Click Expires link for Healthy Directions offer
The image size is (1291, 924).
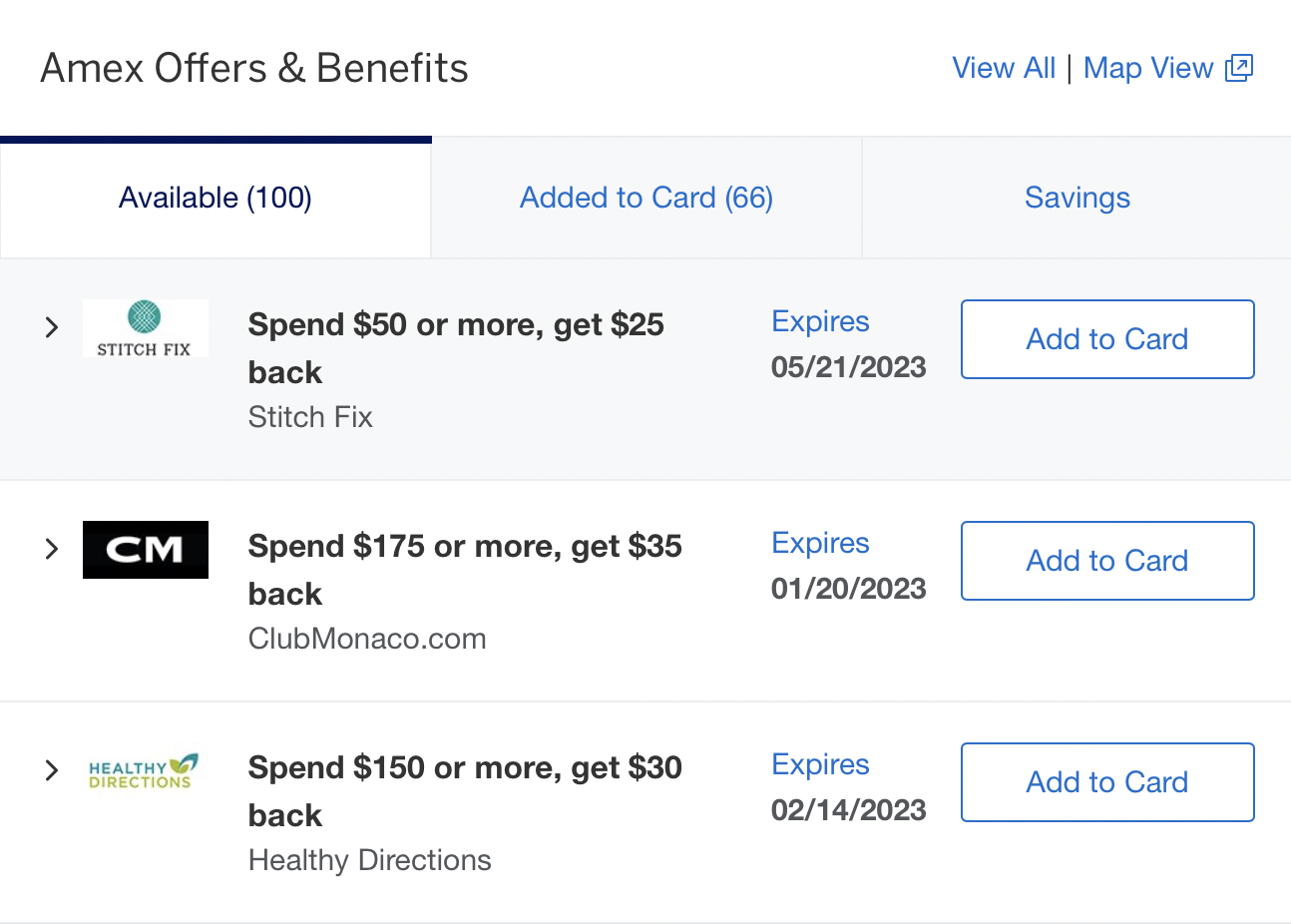coord(819,764)
